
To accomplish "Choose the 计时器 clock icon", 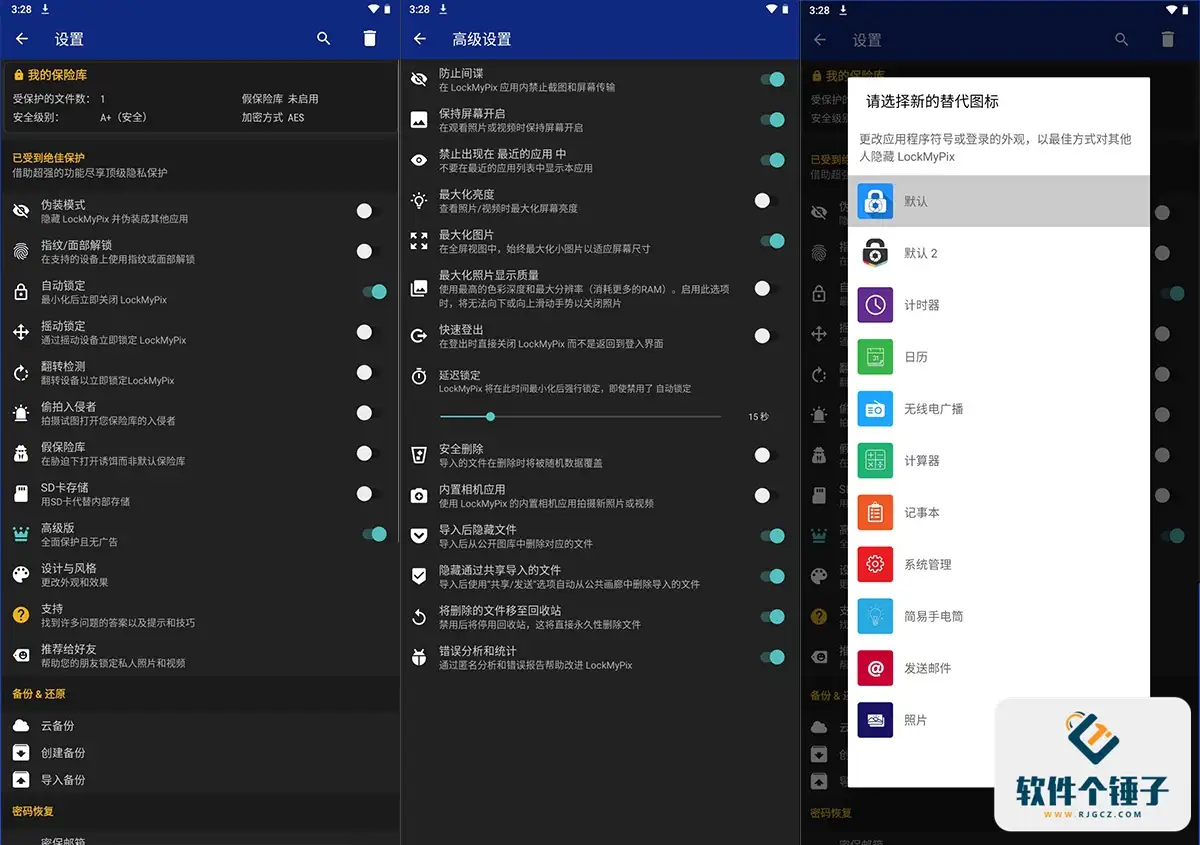I will point(875,305).
